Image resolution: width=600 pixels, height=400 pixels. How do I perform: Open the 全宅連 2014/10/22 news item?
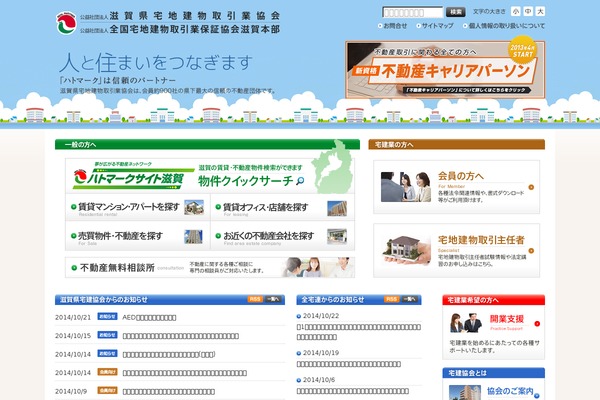(359, 332)
